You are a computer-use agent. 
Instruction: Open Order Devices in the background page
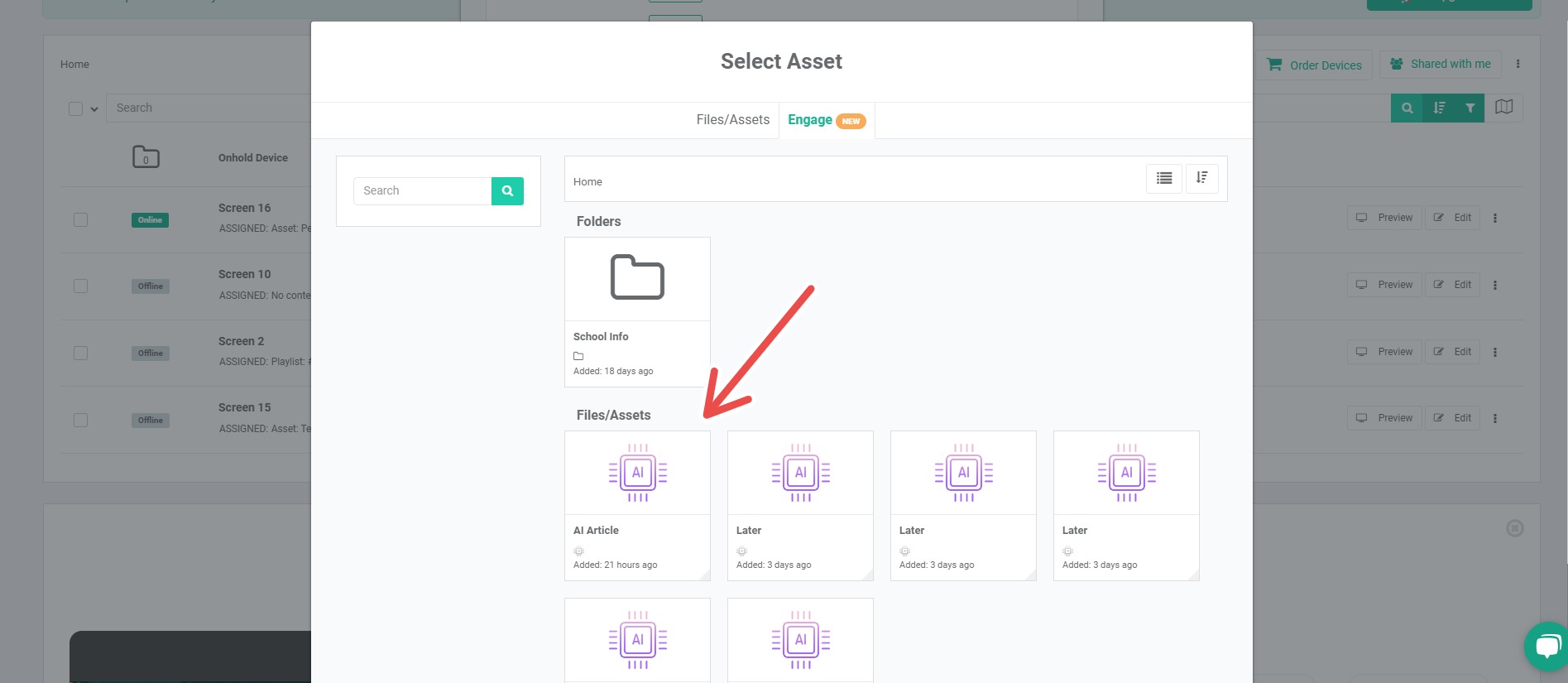[x=1315, y=65]
